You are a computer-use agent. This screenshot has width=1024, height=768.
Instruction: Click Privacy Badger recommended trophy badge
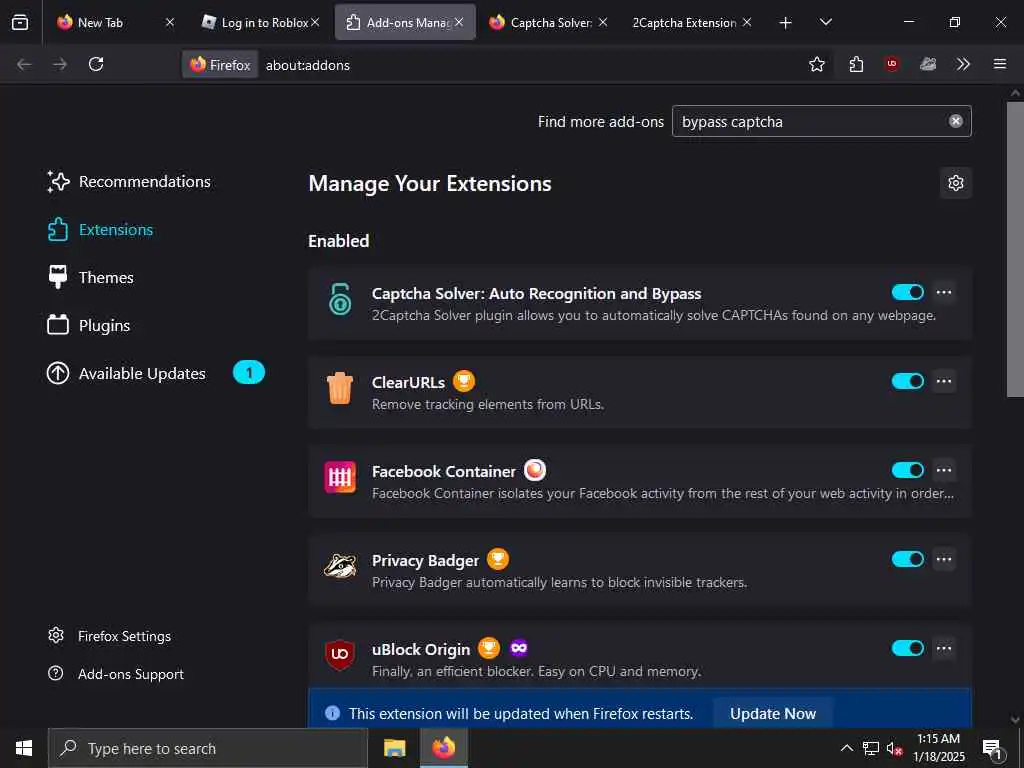[498, 559]
